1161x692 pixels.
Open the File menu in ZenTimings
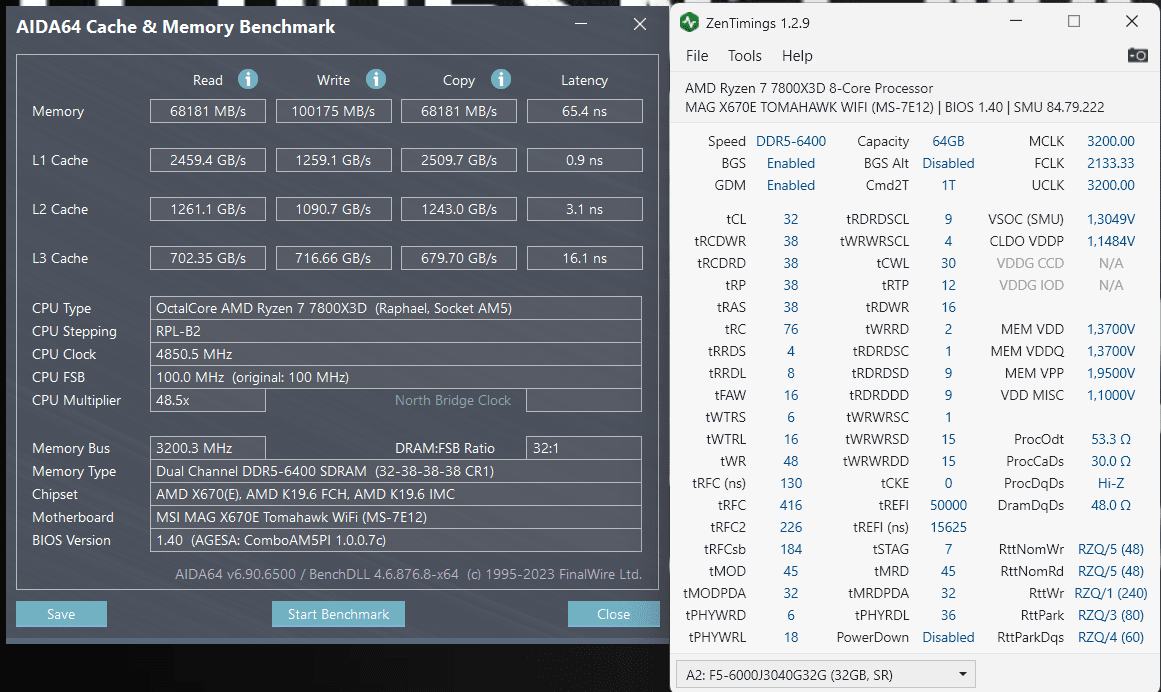pyautogui.click(x=697, y=56)
